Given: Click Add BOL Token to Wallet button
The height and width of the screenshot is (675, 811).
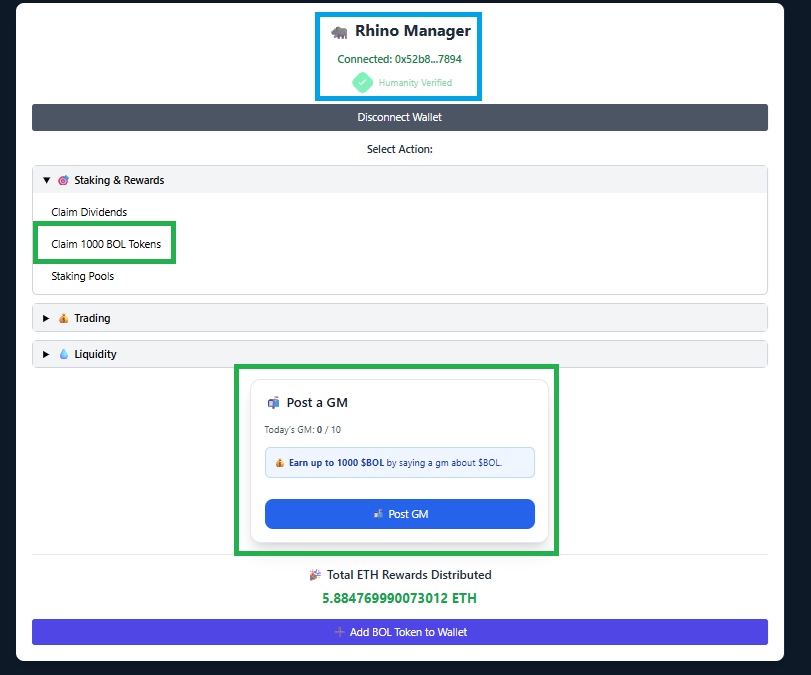Looking at the screenshot, I should coord(400,632).
